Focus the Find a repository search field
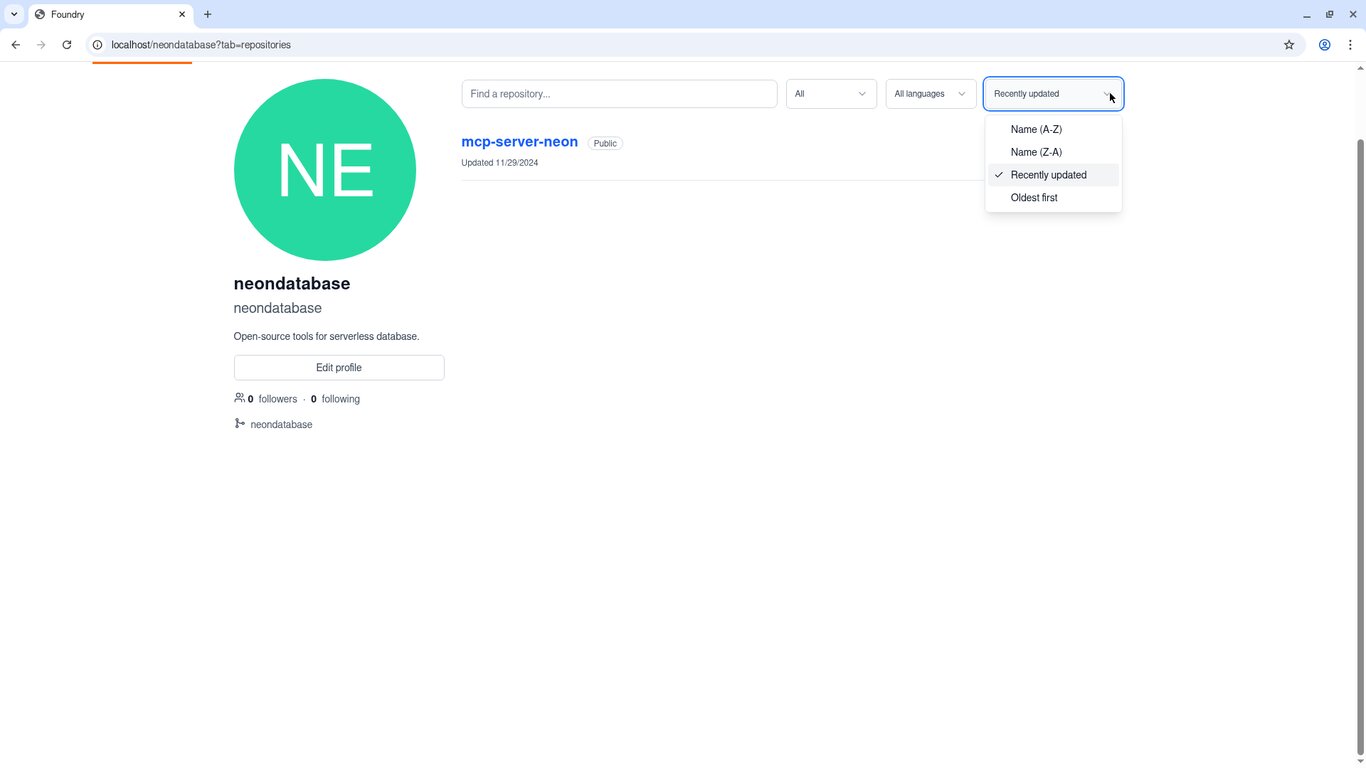The image size is (1366, 768). 619,94
